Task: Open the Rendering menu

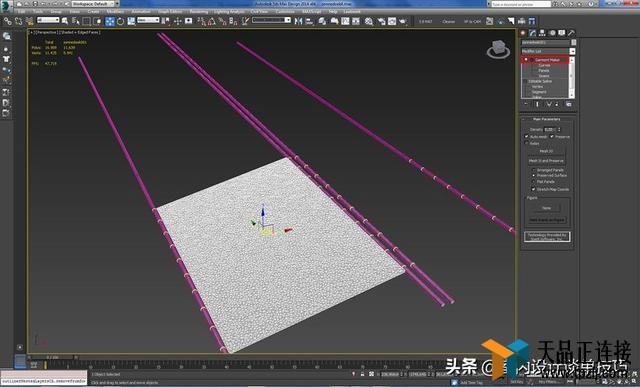Action: (x=199, y=11)
